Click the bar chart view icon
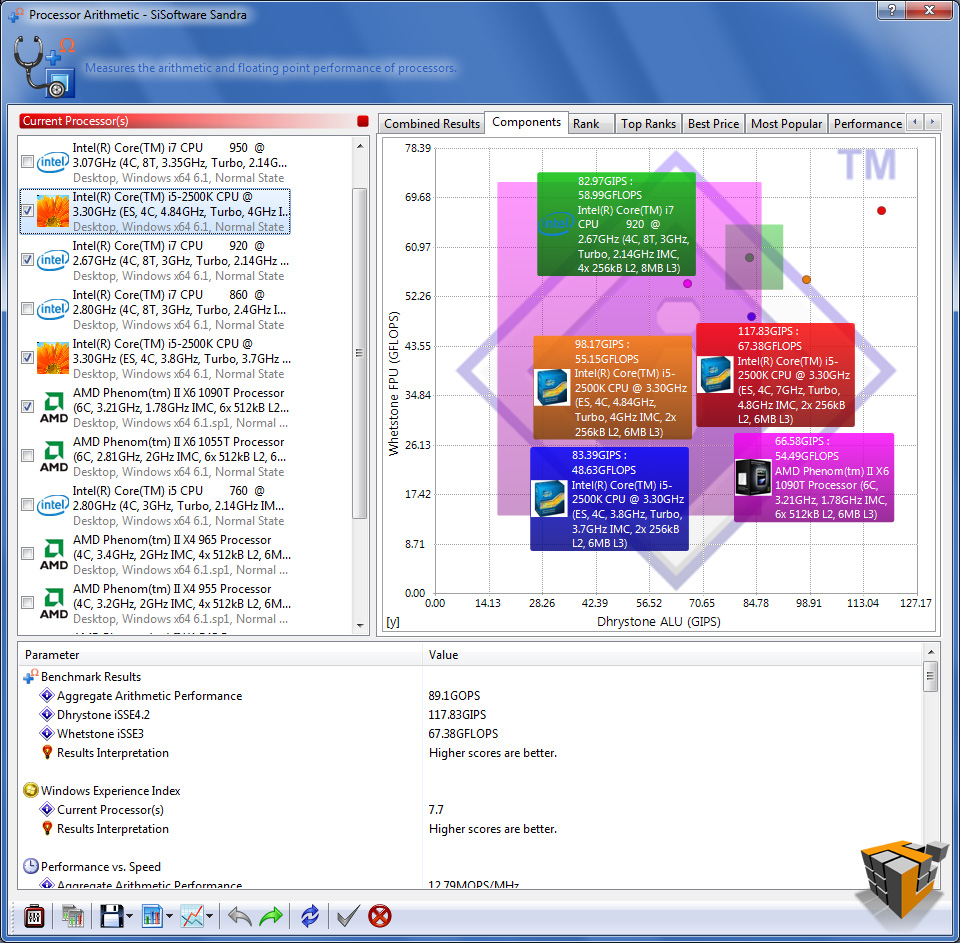 coord(152,916)
